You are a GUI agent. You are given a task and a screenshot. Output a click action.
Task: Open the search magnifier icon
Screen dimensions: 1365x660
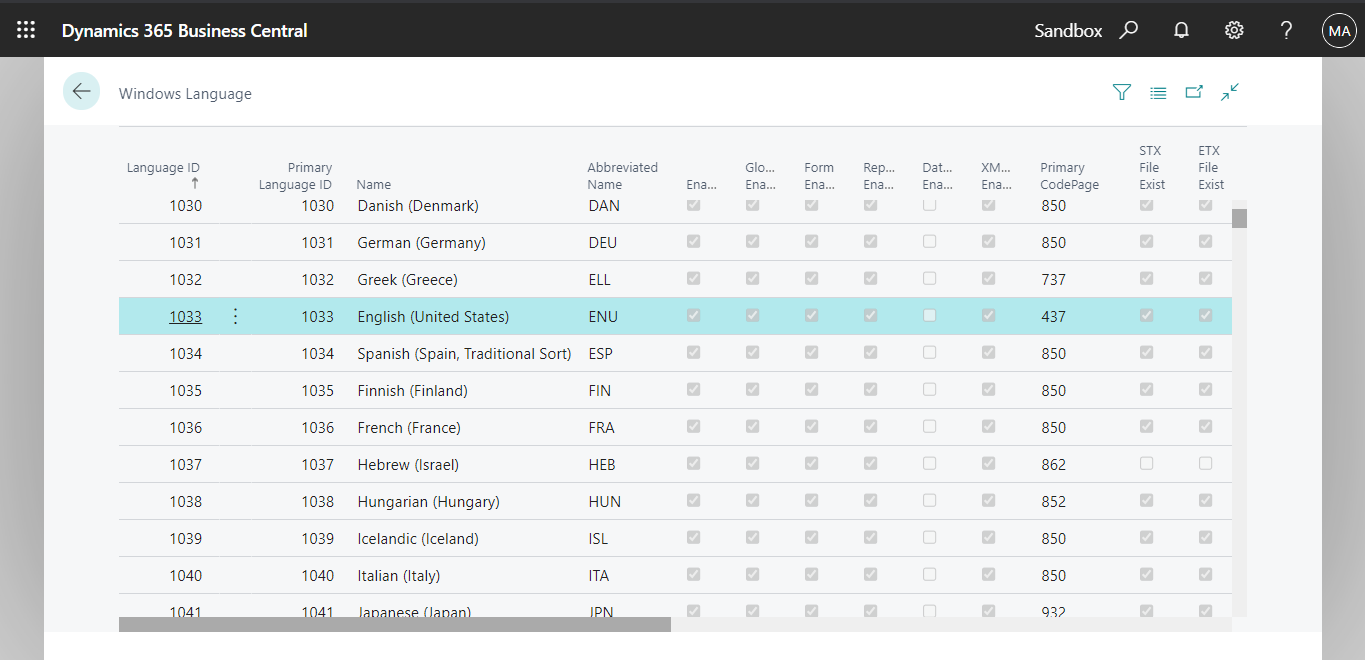[1129, 30]
